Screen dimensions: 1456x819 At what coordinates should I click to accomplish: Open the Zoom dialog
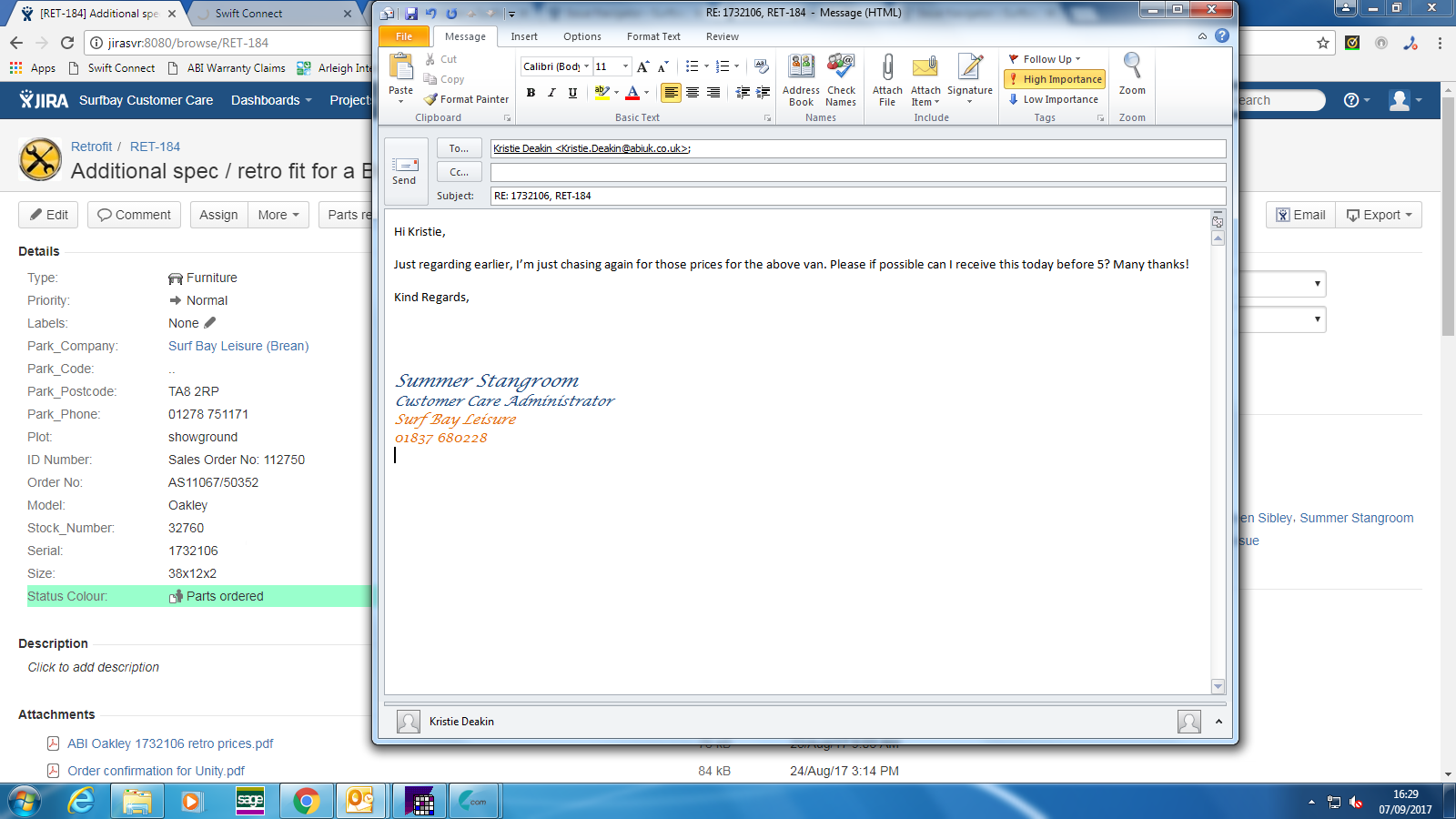[1132, 74]
